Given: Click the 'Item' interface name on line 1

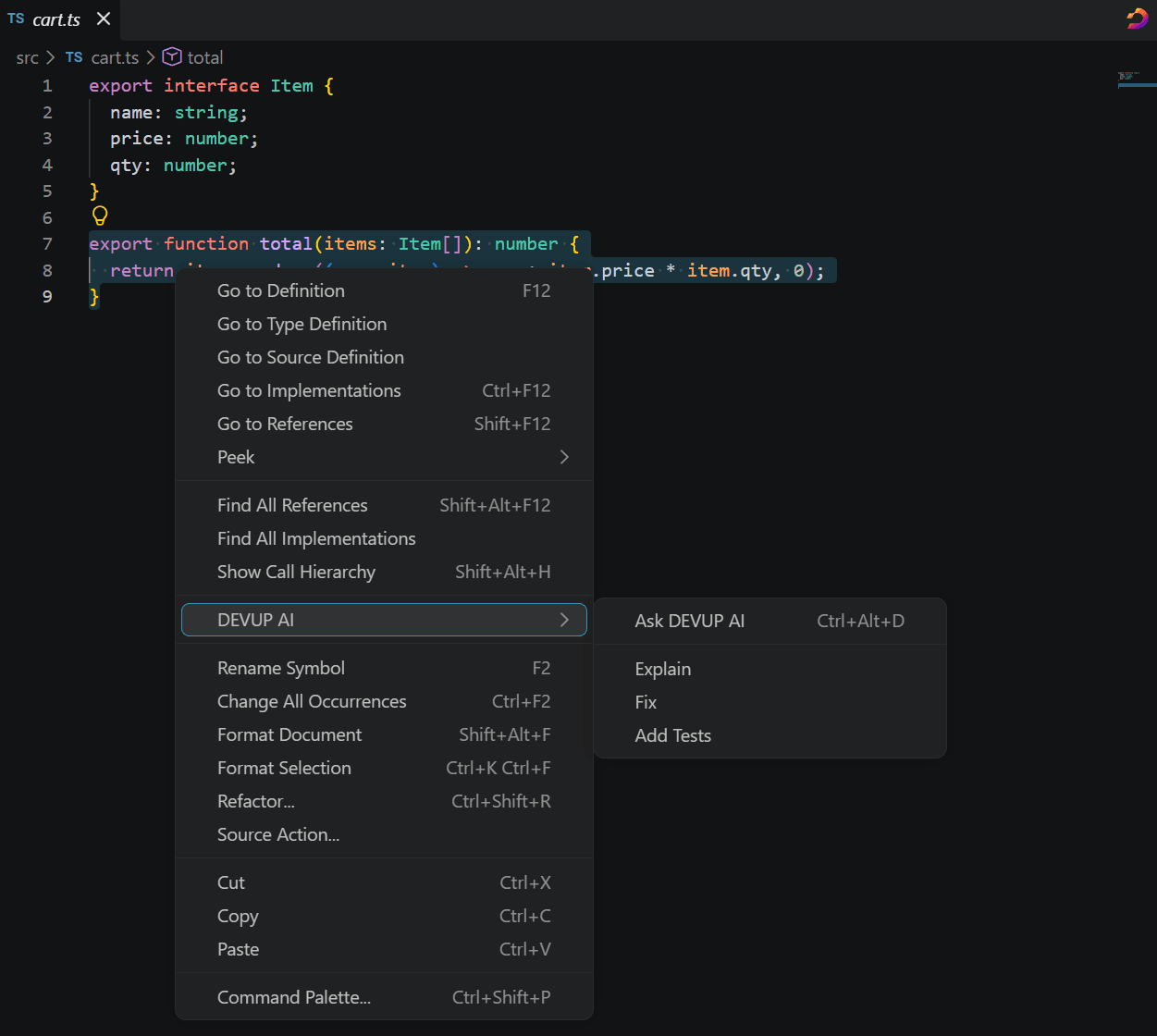Looking at the screenshot, I should 292,85.
